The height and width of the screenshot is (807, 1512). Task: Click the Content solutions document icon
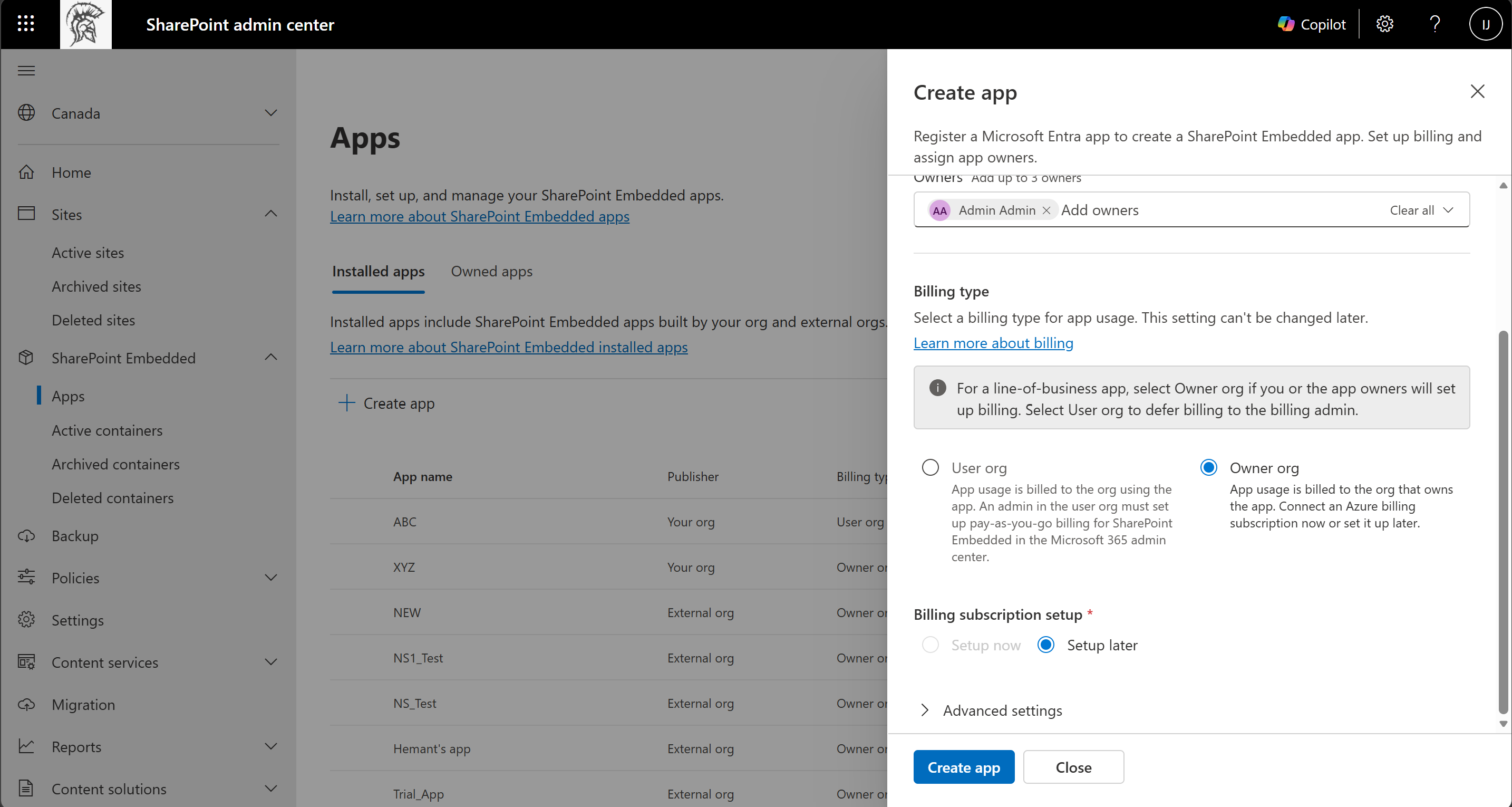[26, 788]
